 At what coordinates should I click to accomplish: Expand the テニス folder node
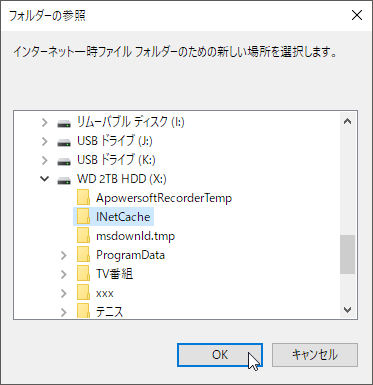(x=64, y=312)
